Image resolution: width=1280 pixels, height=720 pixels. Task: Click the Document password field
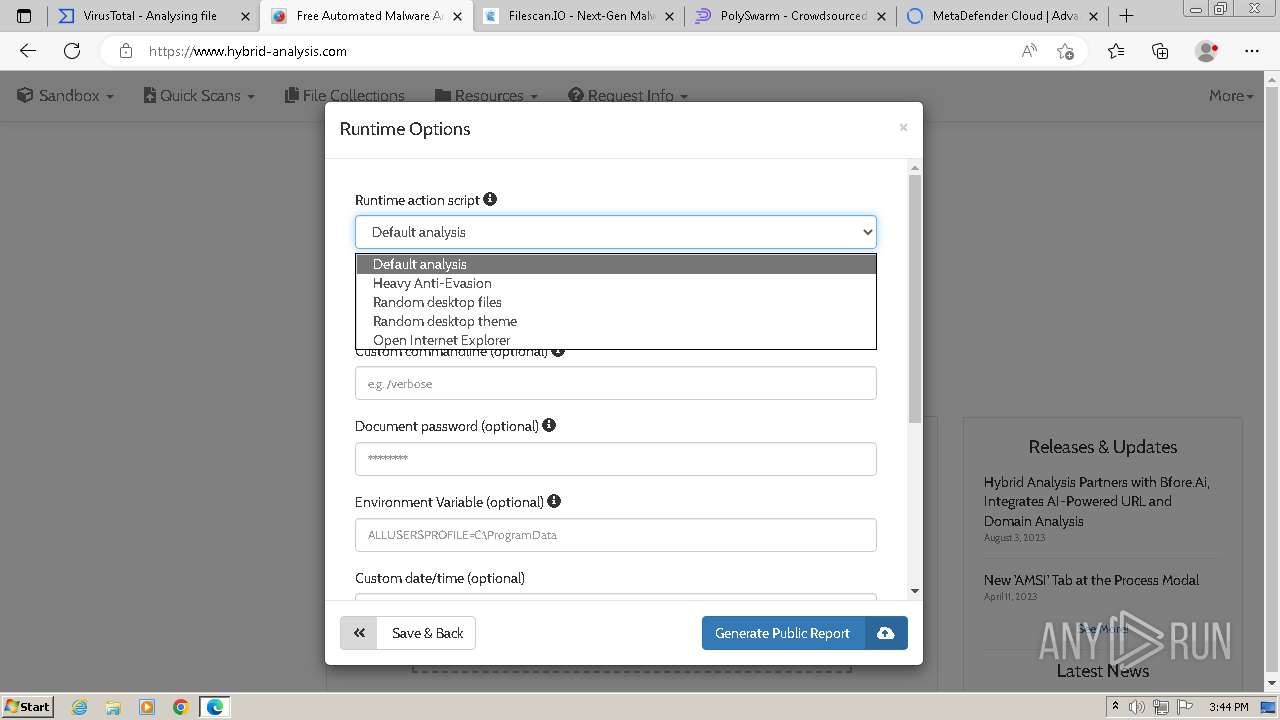(615, 459)
